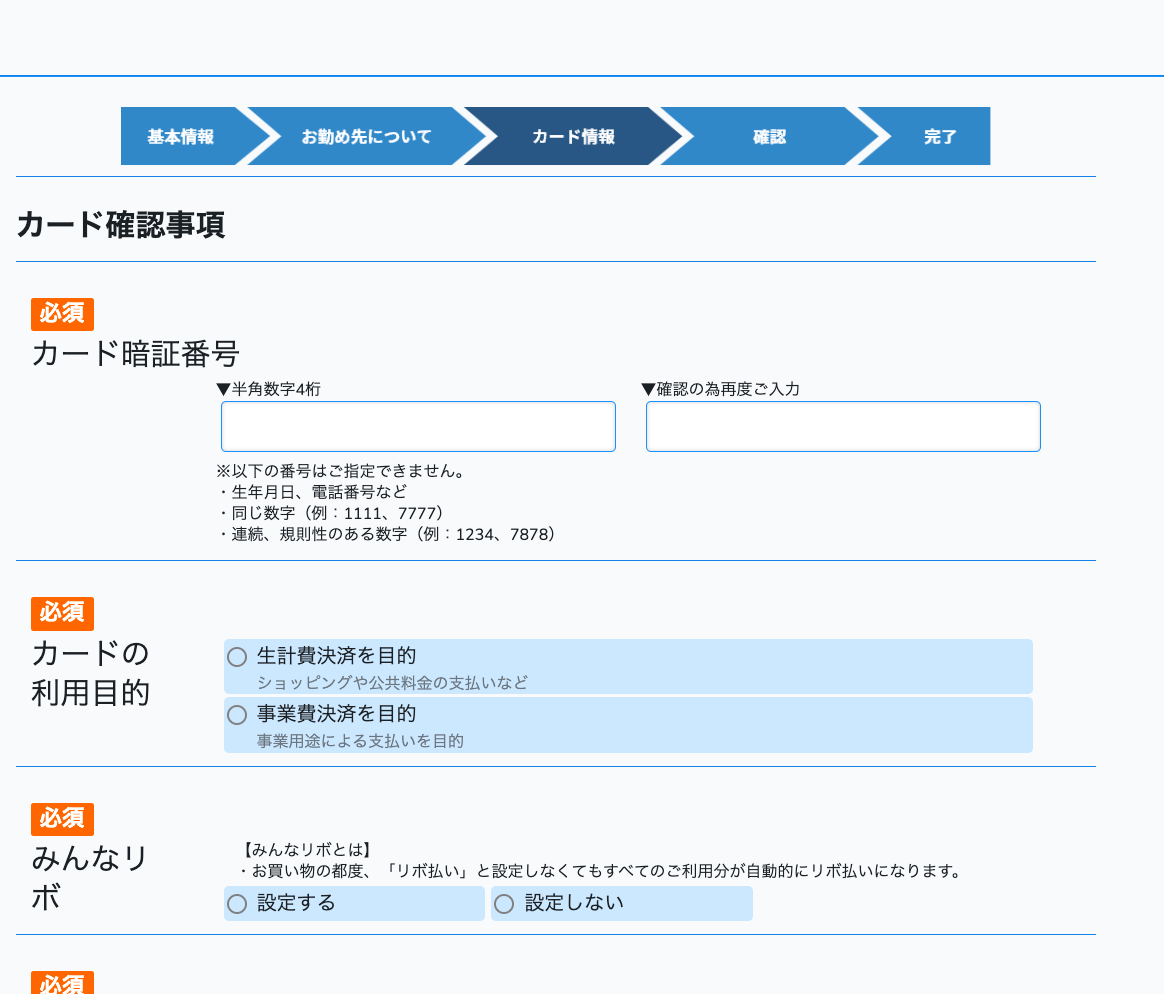Focus the 半角数字4桁 PIN input field
1164x994 pixels.
pyautogui.click(x=418, y=427)
